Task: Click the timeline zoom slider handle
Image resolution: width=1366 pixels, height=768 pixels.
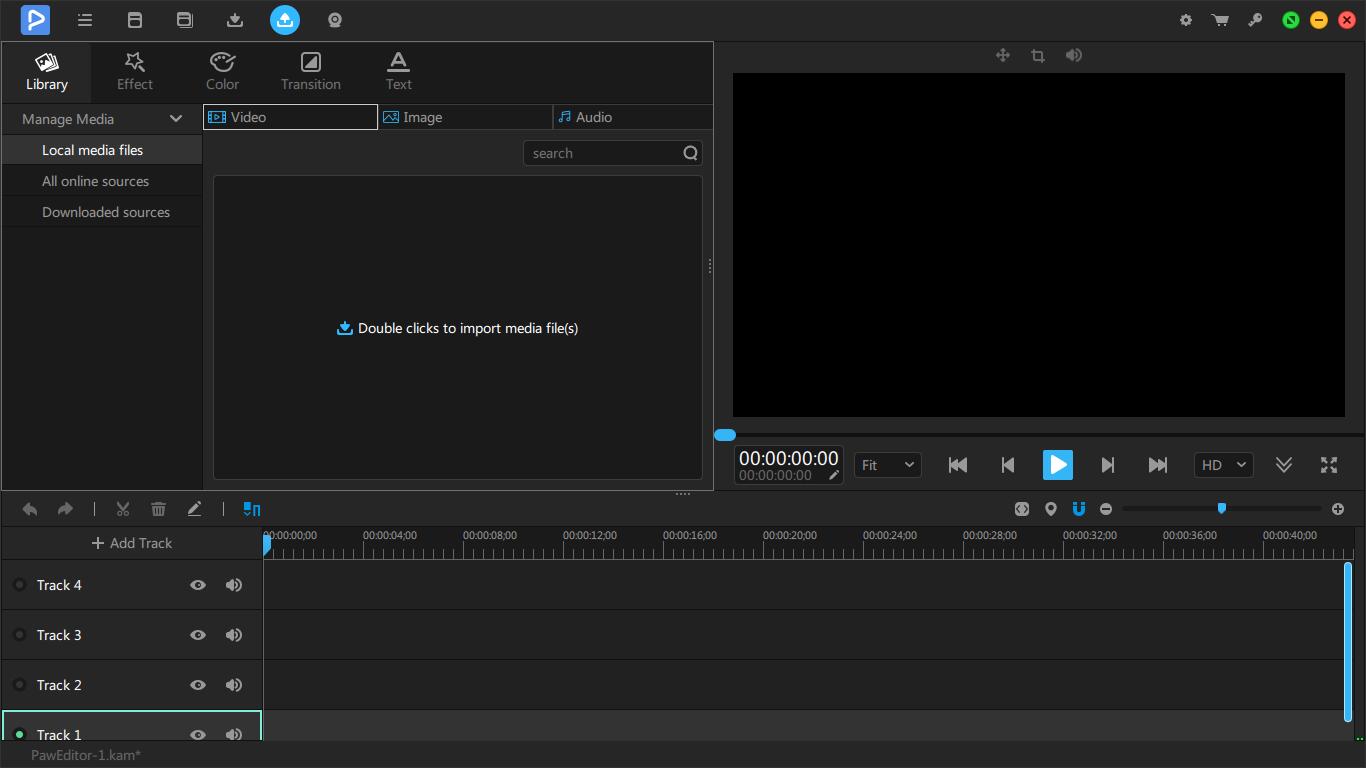Action: (1221, 509)
